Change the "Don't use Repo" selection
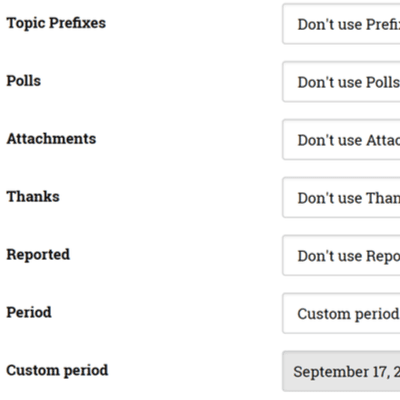Image resolution: width=400 pixels, height=400 pixels. (341, 256)
